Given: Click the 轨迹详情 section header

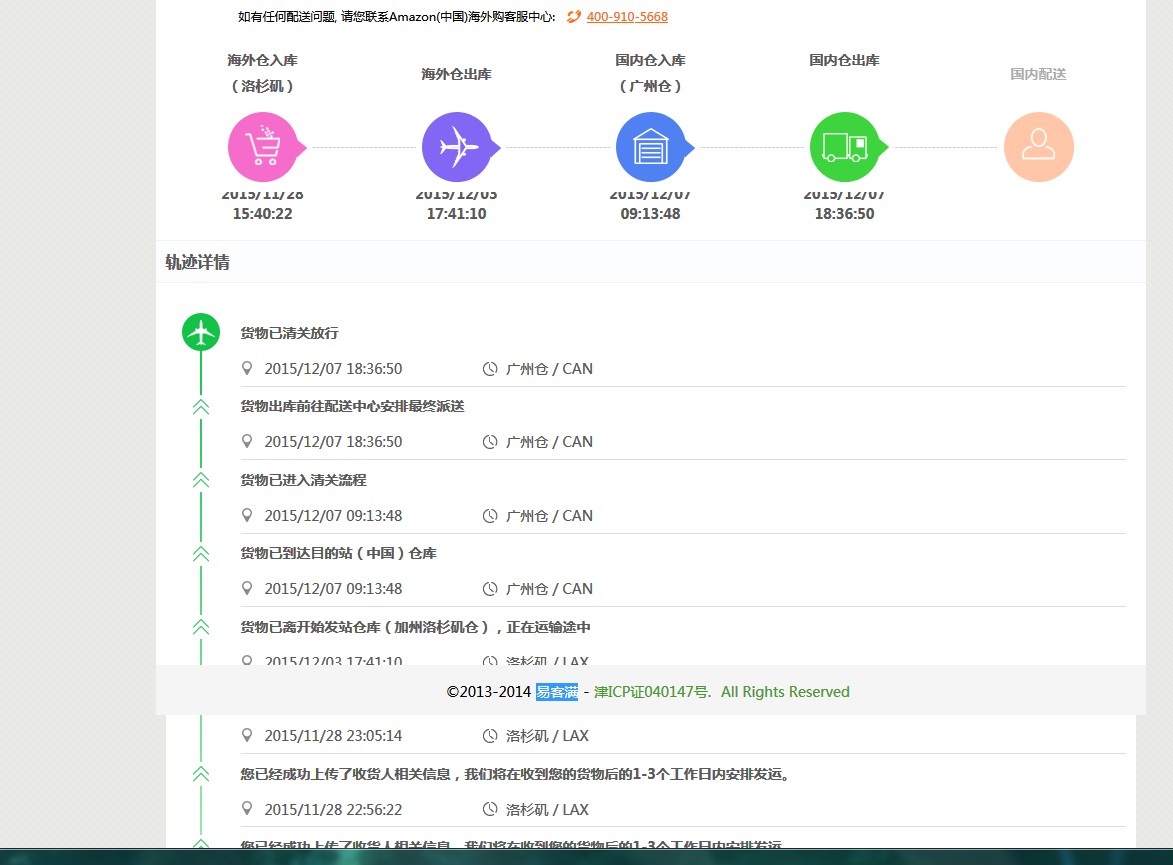Looking at the screenshot, I should 197,262.
